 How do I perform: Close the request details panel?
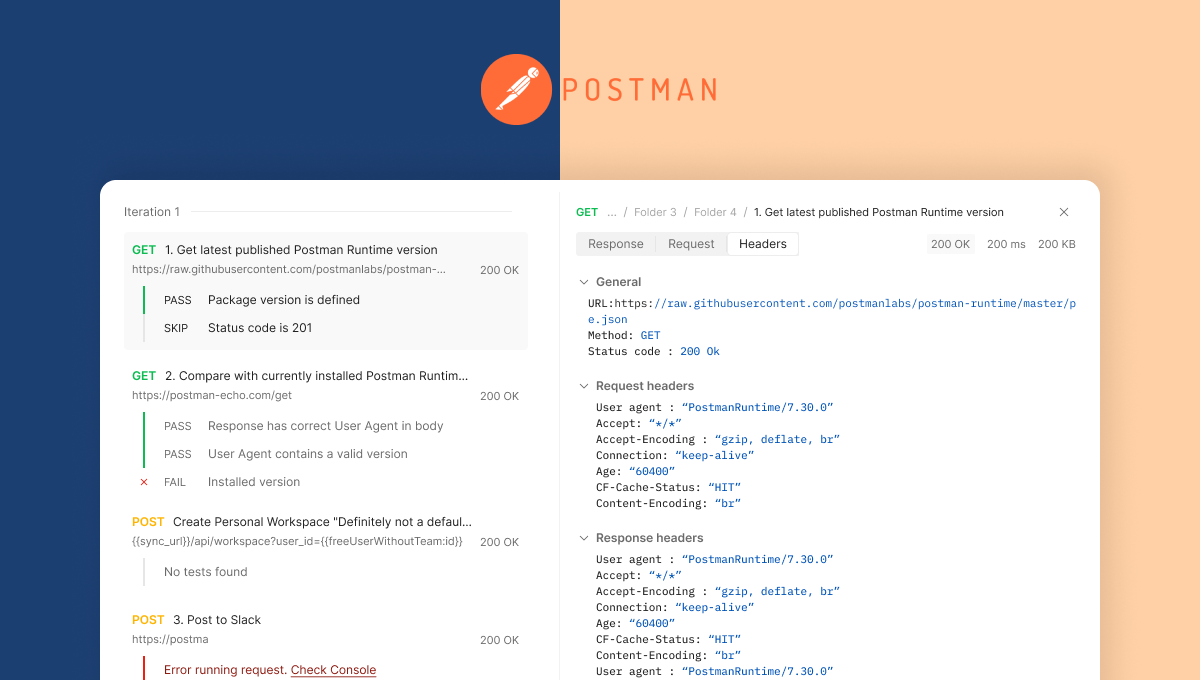click(x=1064, y=212)
